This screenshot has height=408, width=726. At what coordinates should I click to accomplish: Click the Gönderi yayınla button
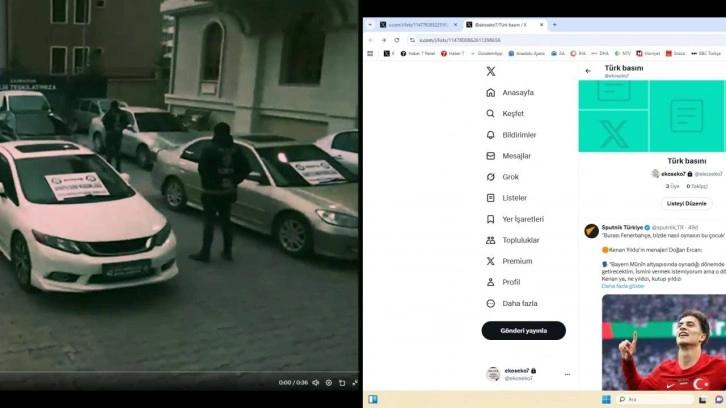pos(523,330)
